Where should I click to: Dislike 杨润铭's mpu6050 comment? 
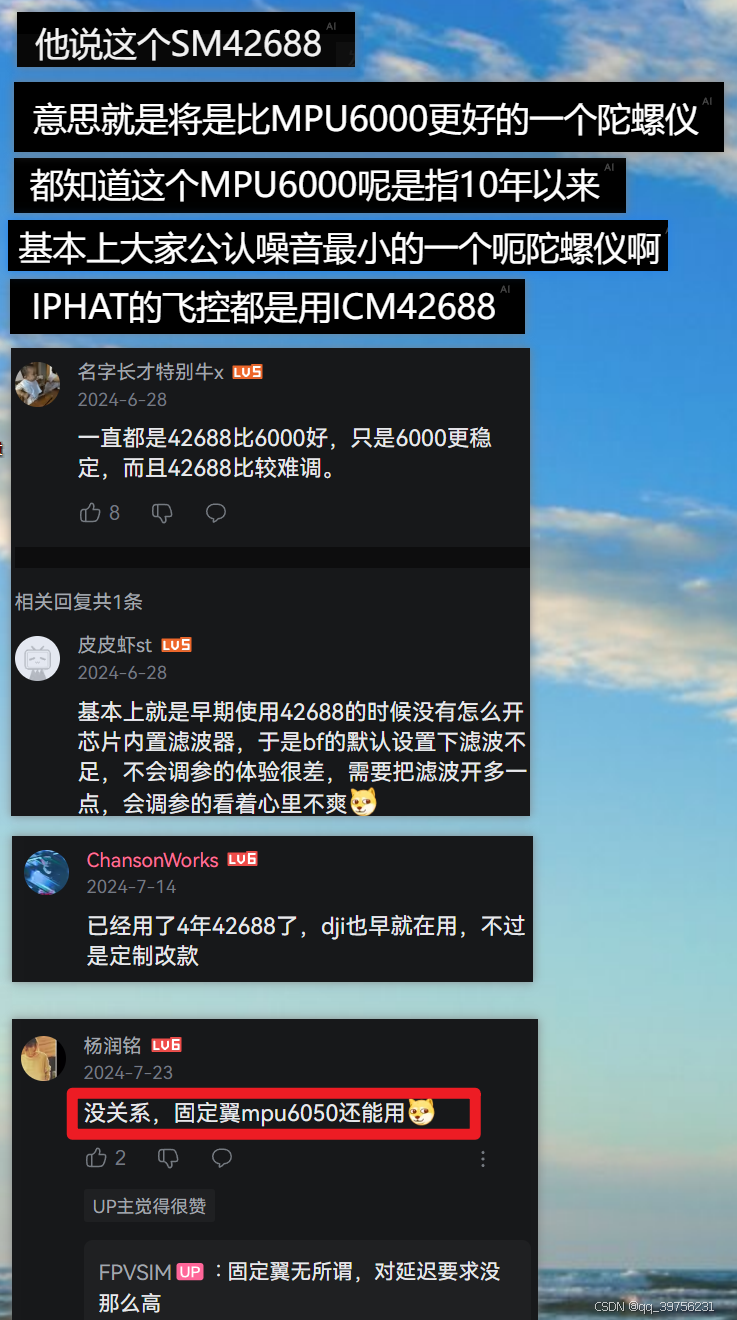click(x=168, y=1158)
